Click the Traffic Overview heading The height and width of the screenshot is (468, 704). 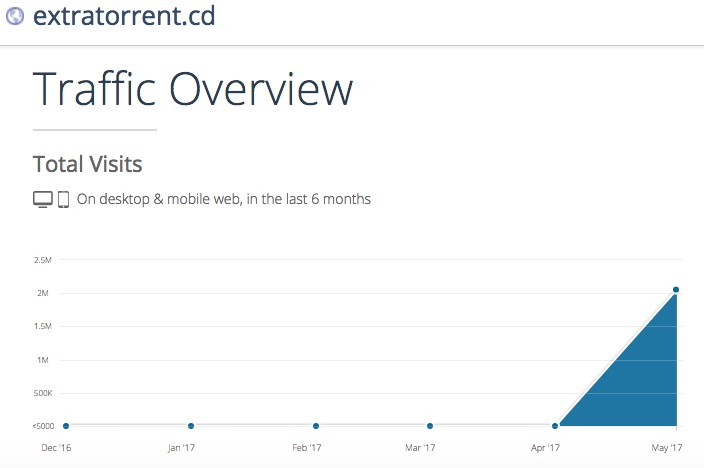(193, 89)
